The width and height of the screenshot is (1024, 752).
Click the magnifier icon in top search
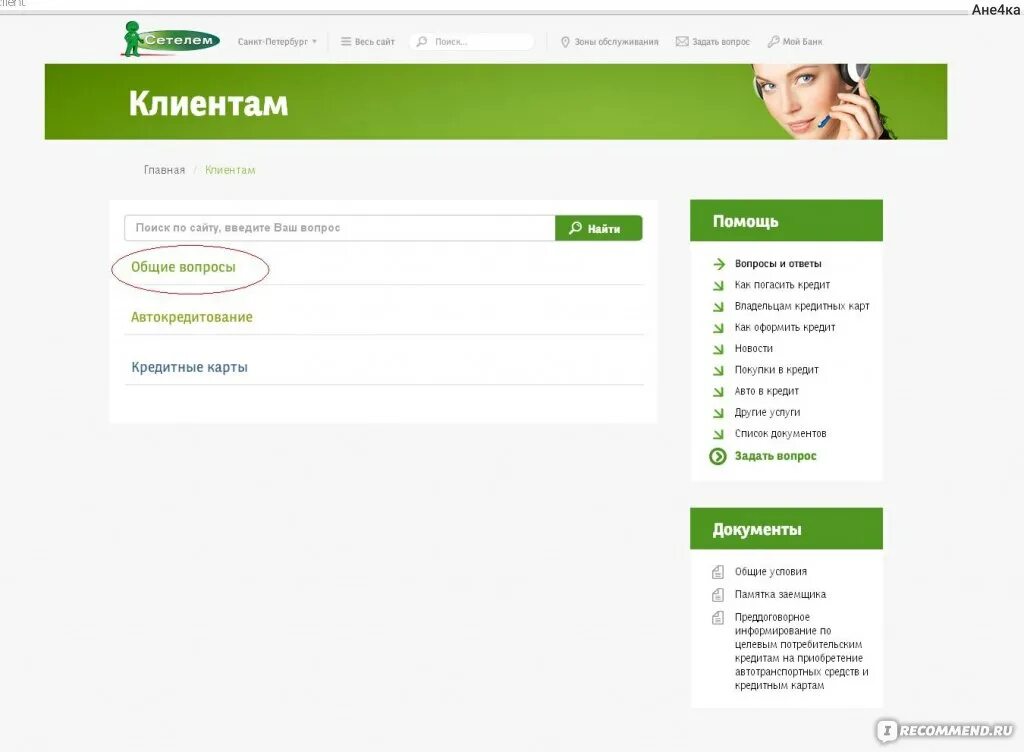coord(423,42)
